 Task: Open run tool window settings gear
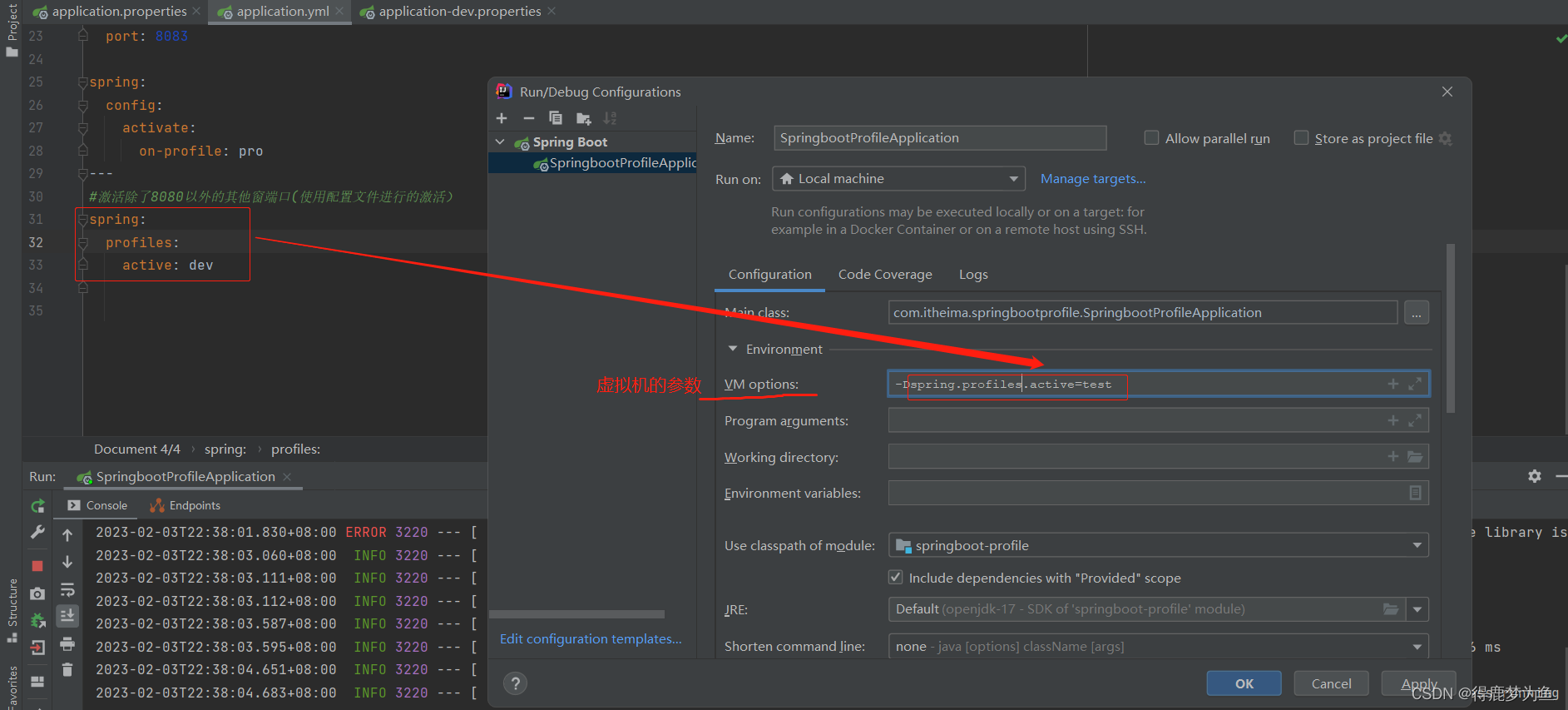[1535, 476]
